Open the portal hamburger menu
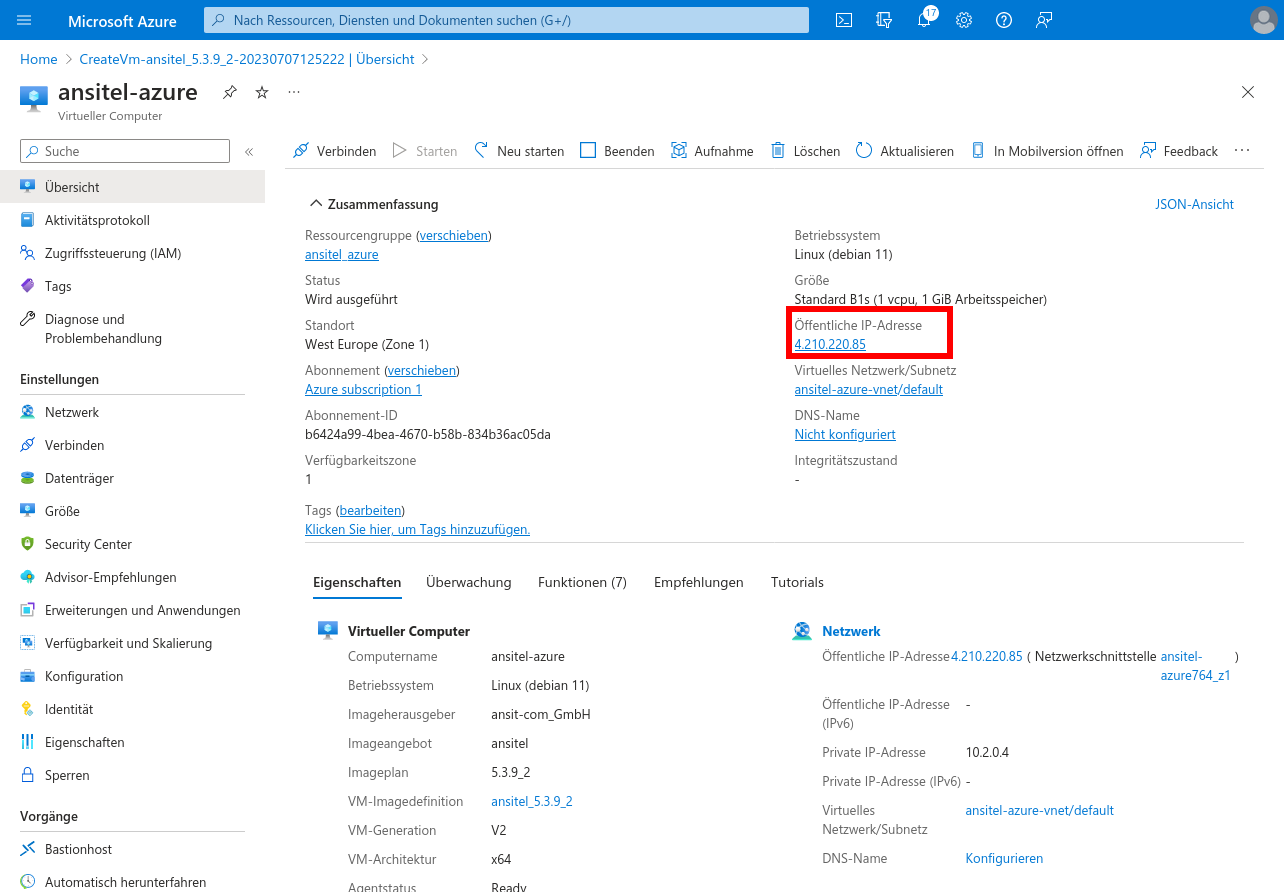Image resolution: width=1284 pixels, height=892 pixels. coord(24,20)
